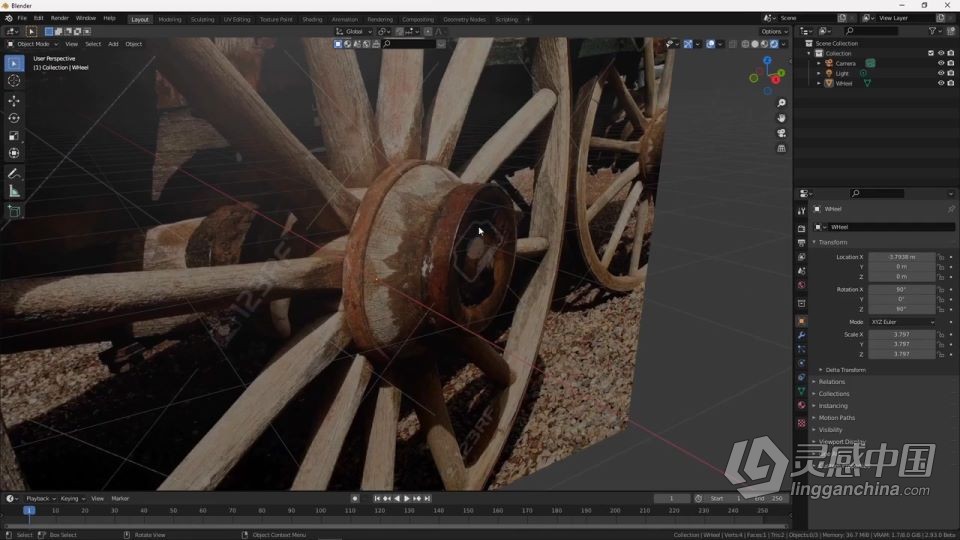The image size is (960, 540).
Task: Lock the Location X field
Action: tap(941, 257)
